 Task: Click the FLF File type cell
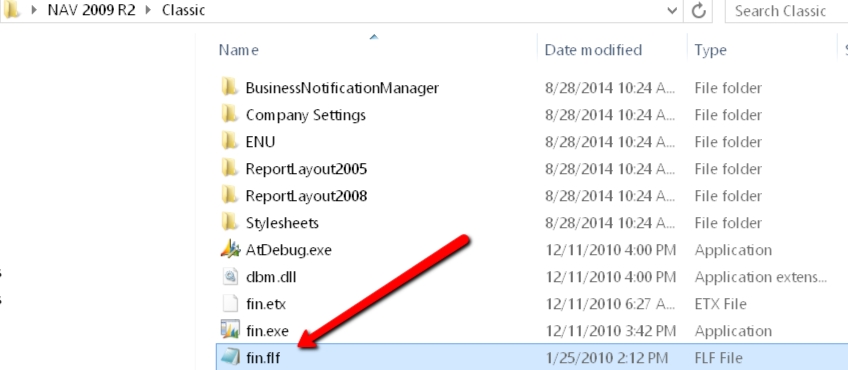coord(718,358)
